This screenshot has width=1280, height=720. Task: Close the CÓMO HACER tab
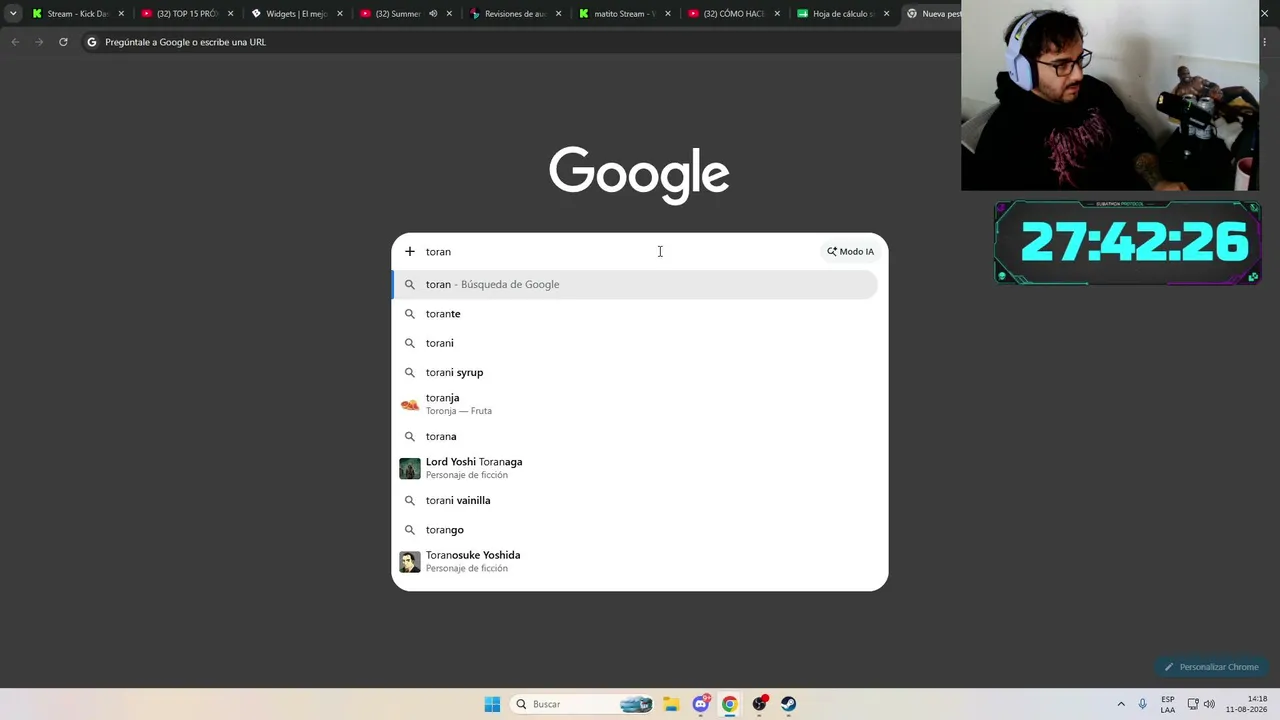click(776, 14)
